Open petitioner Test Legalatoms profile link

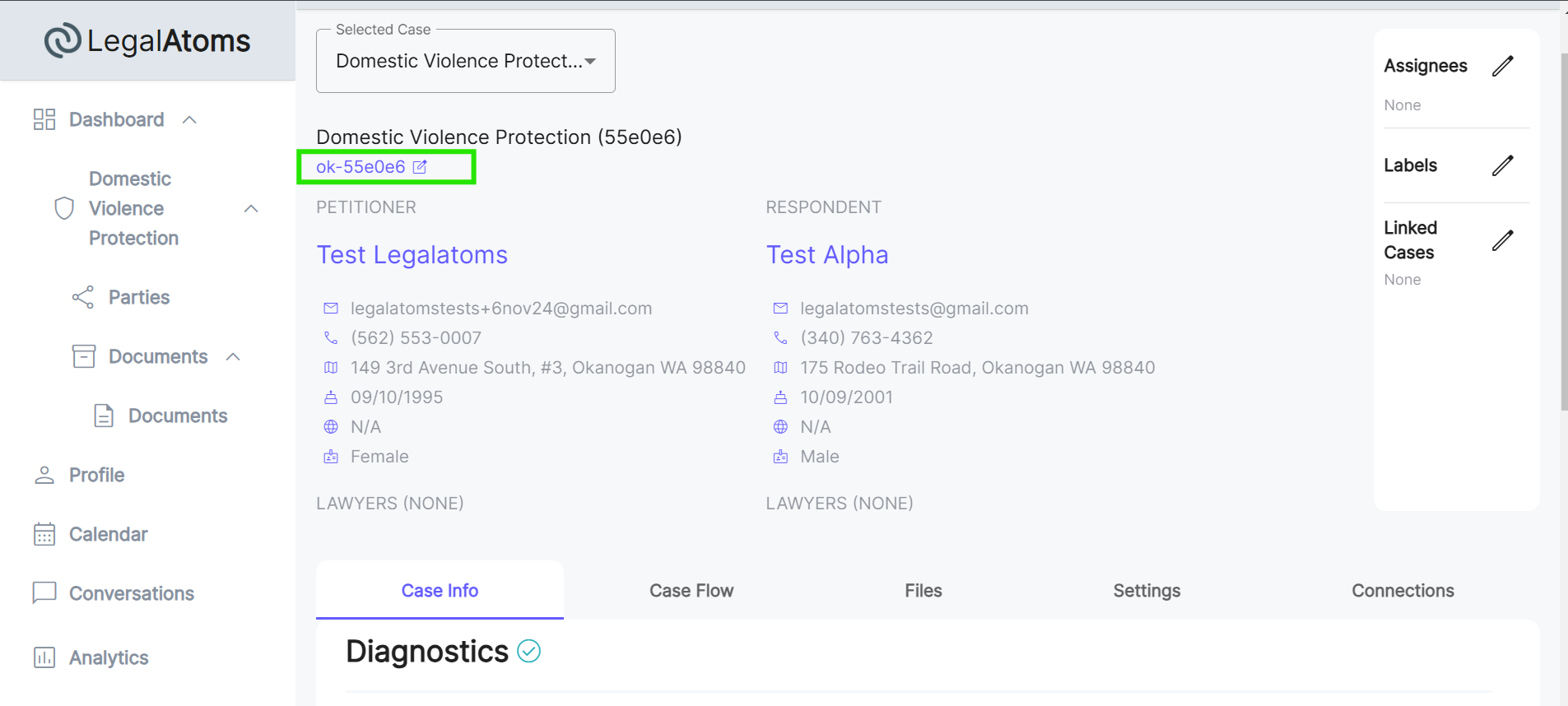pyautogui.click(x=412, y=255)
